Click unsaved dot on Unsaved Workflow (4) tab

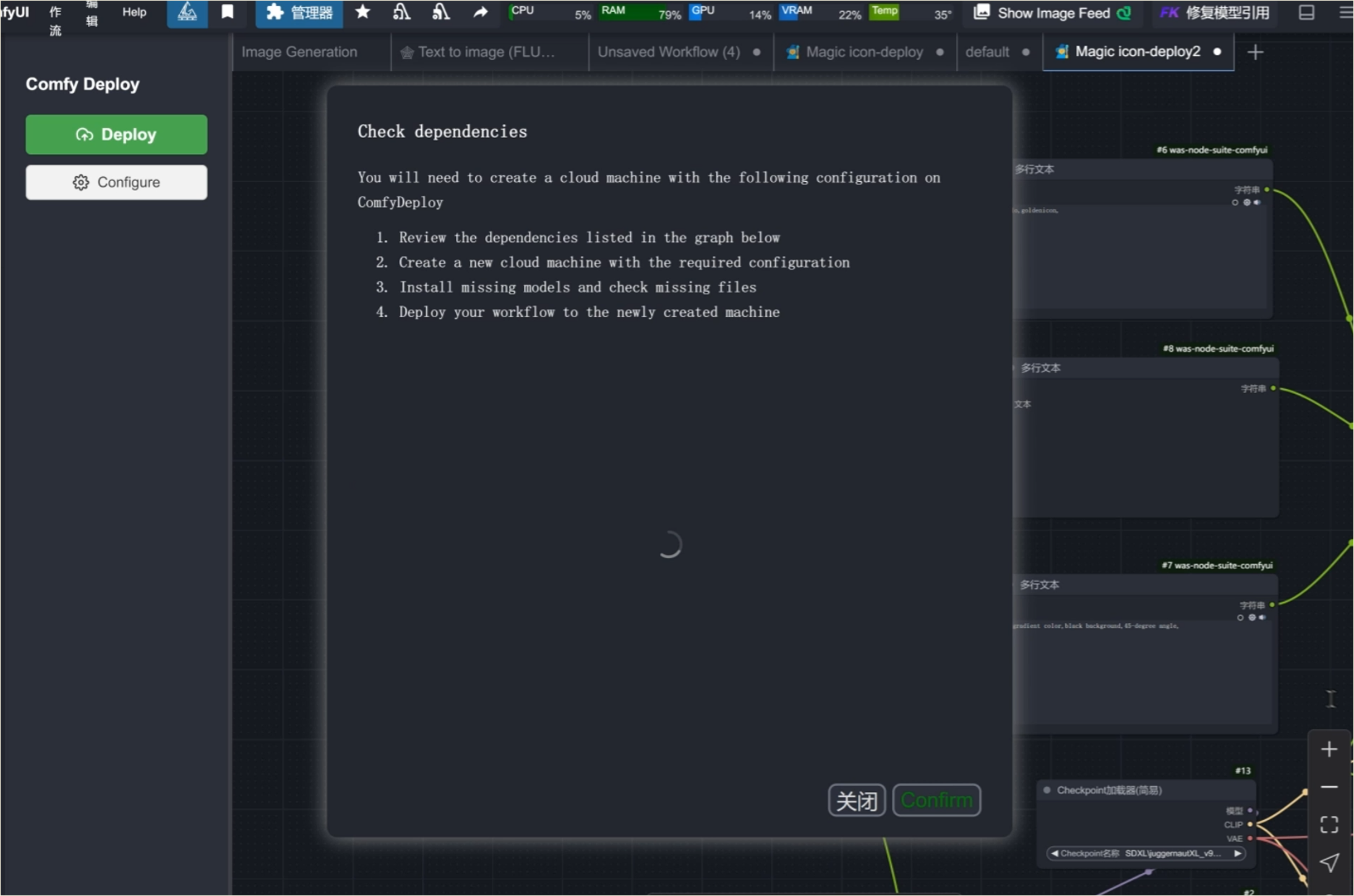pyautogui.click(x=756, y=52)
